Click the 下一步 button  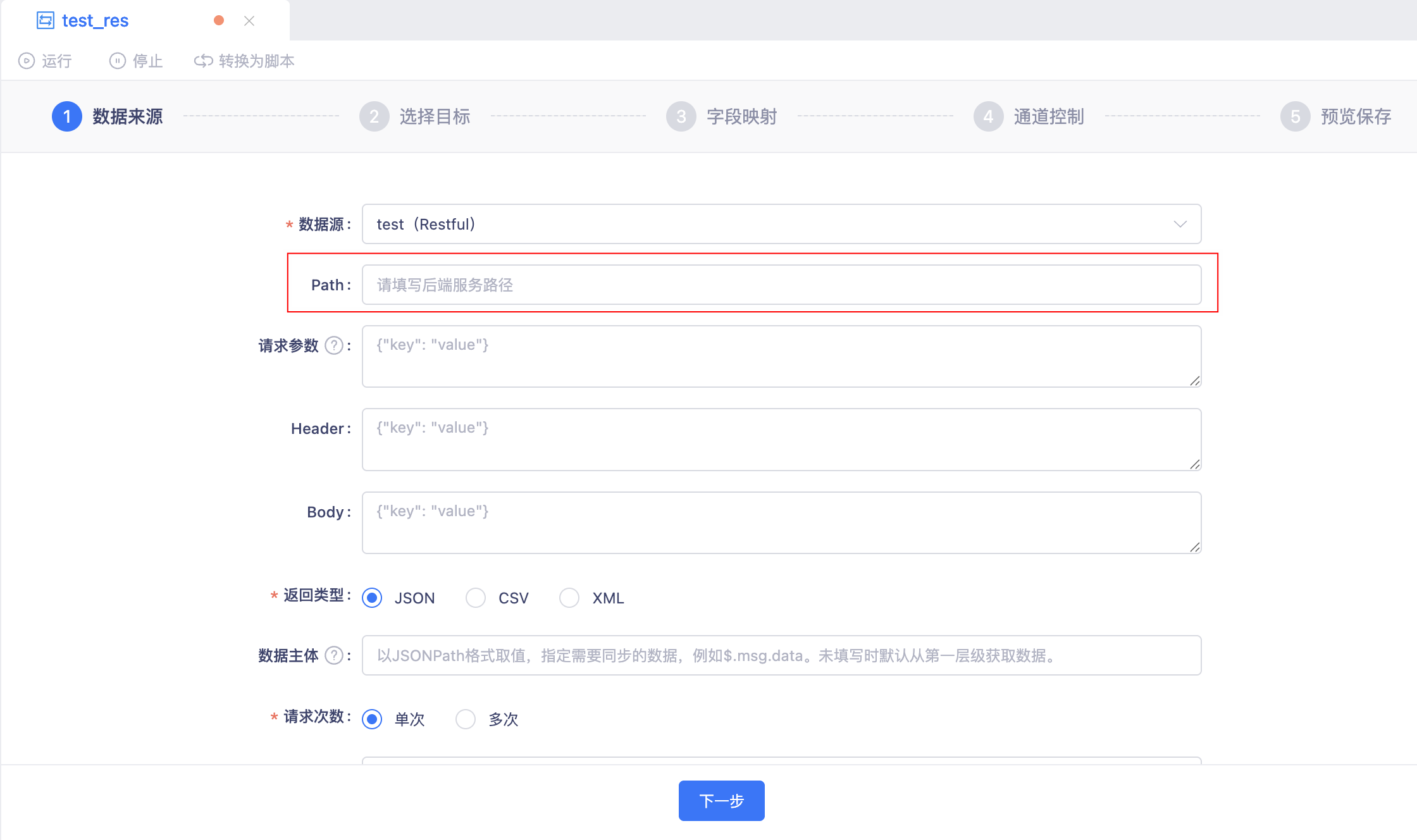[721, 801]
